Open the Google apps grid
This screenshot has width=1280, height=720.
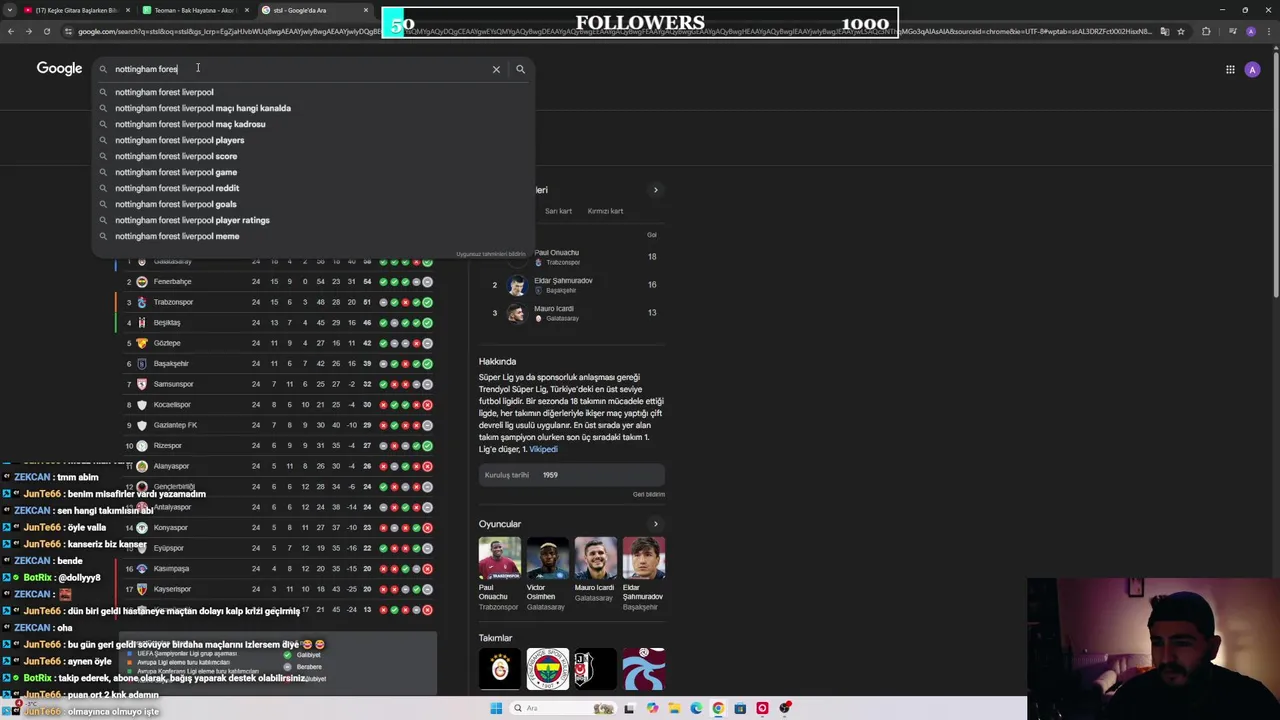(1230, 69)
